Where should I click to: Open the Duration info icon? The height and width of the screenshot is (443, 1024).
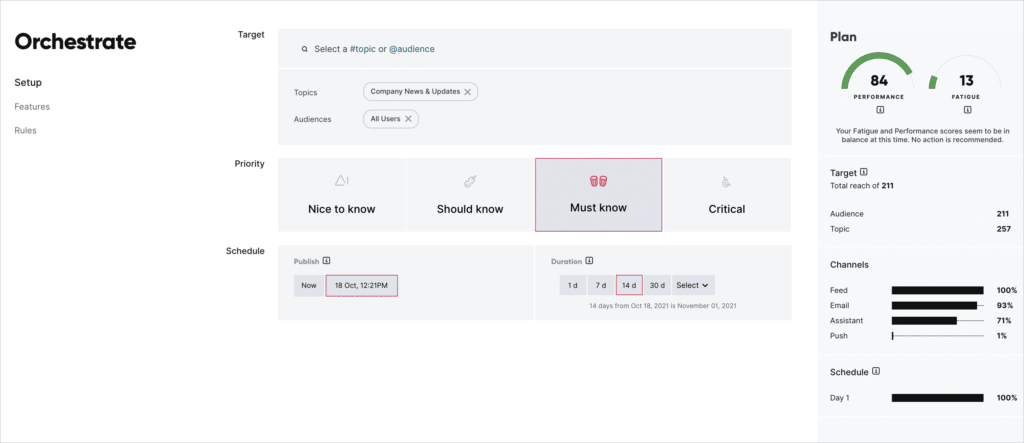pos(589,261)
